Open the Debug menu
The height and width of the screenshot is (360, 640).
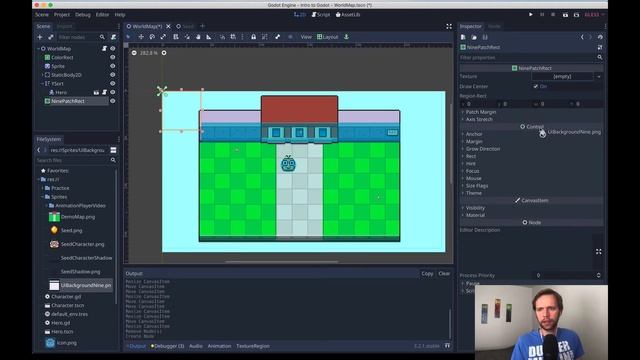(x=83, y=15)
